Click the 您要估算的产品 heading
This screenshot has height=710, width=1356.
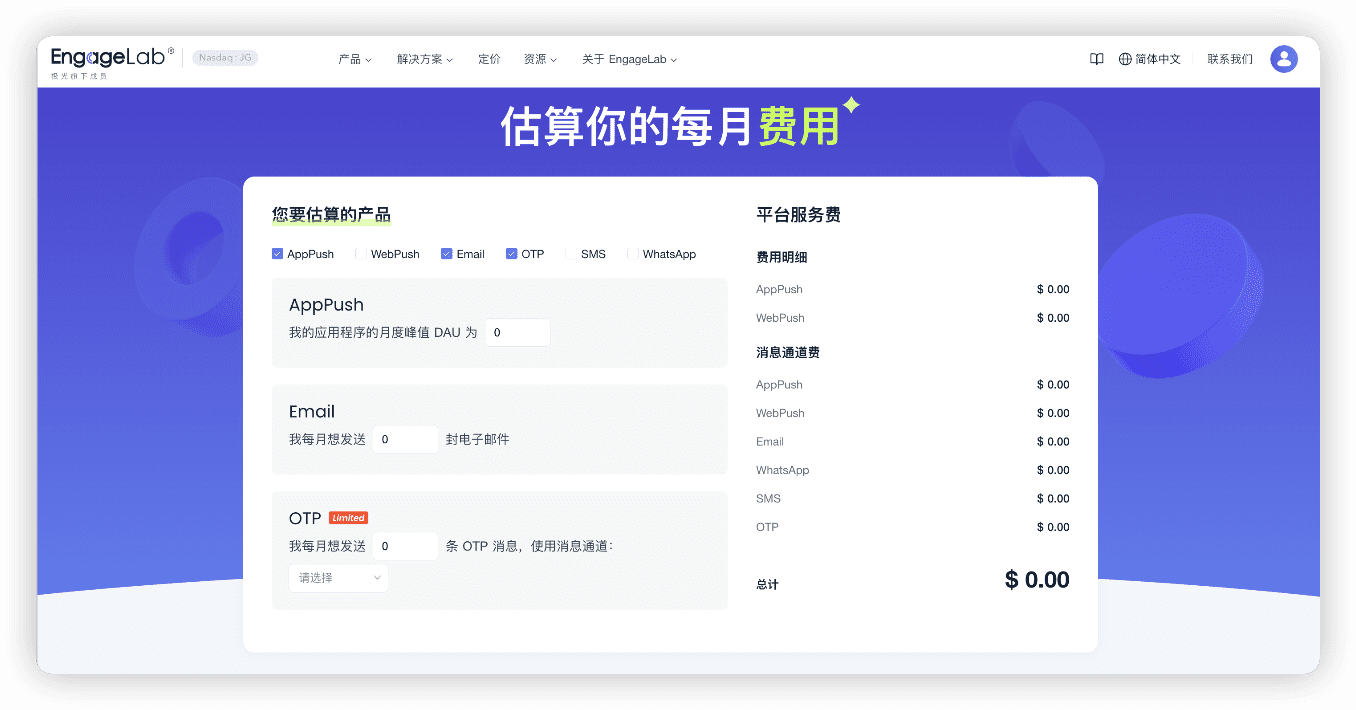coord(331,215)
